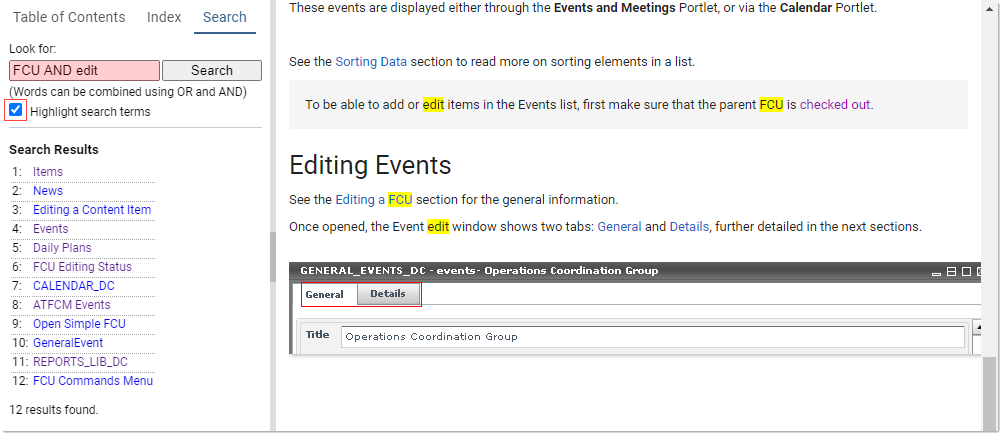Click the split-view icon in the portlet title bar

tap(952, 271)
